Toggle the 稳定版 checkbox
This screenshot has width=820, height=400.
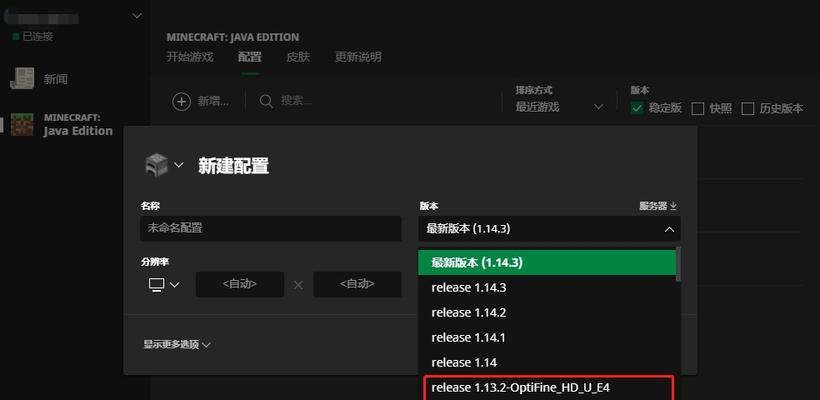click(x=636, y=108)
